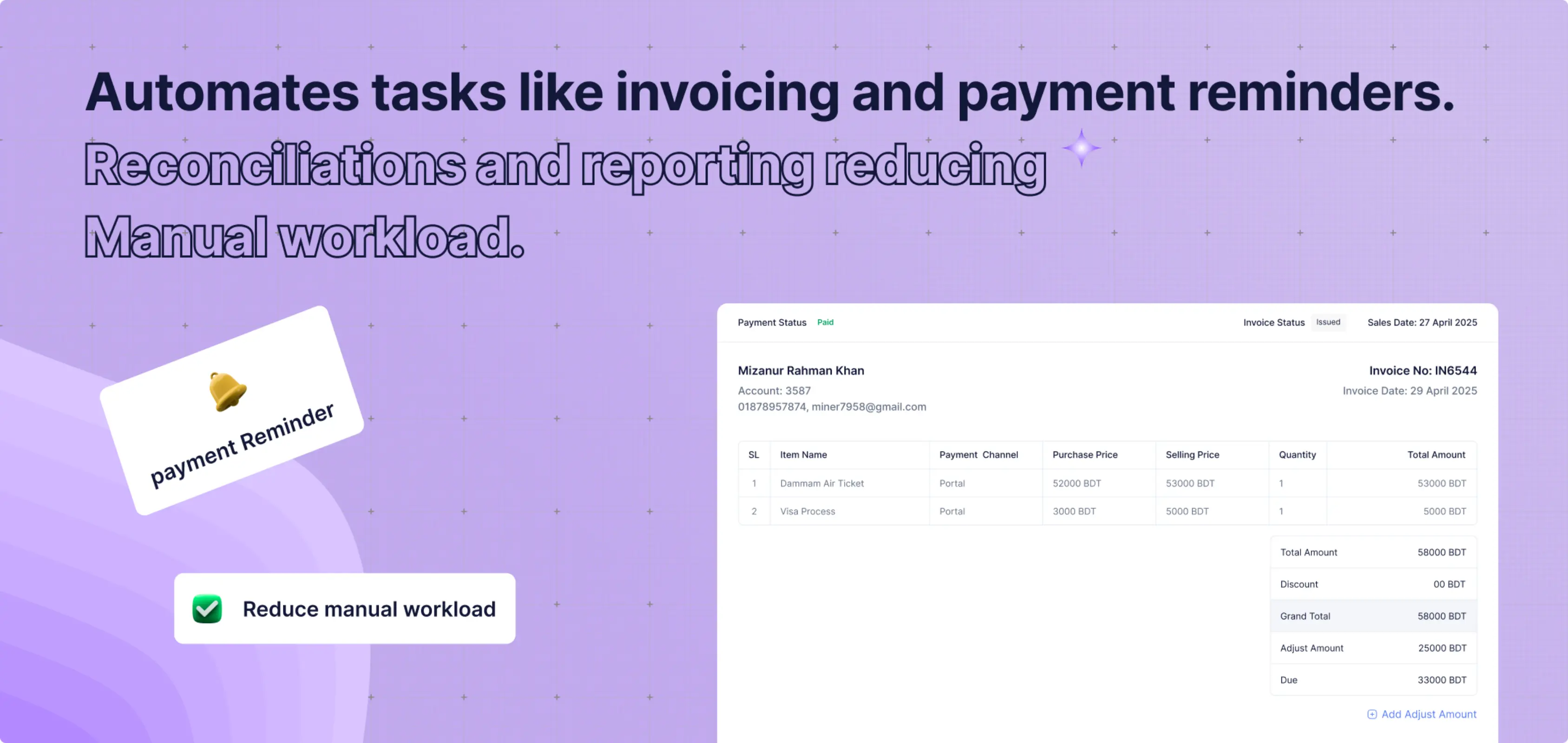1568x743 pixels.
Task: Click the Quantity column header
Action: point(1297,455)
